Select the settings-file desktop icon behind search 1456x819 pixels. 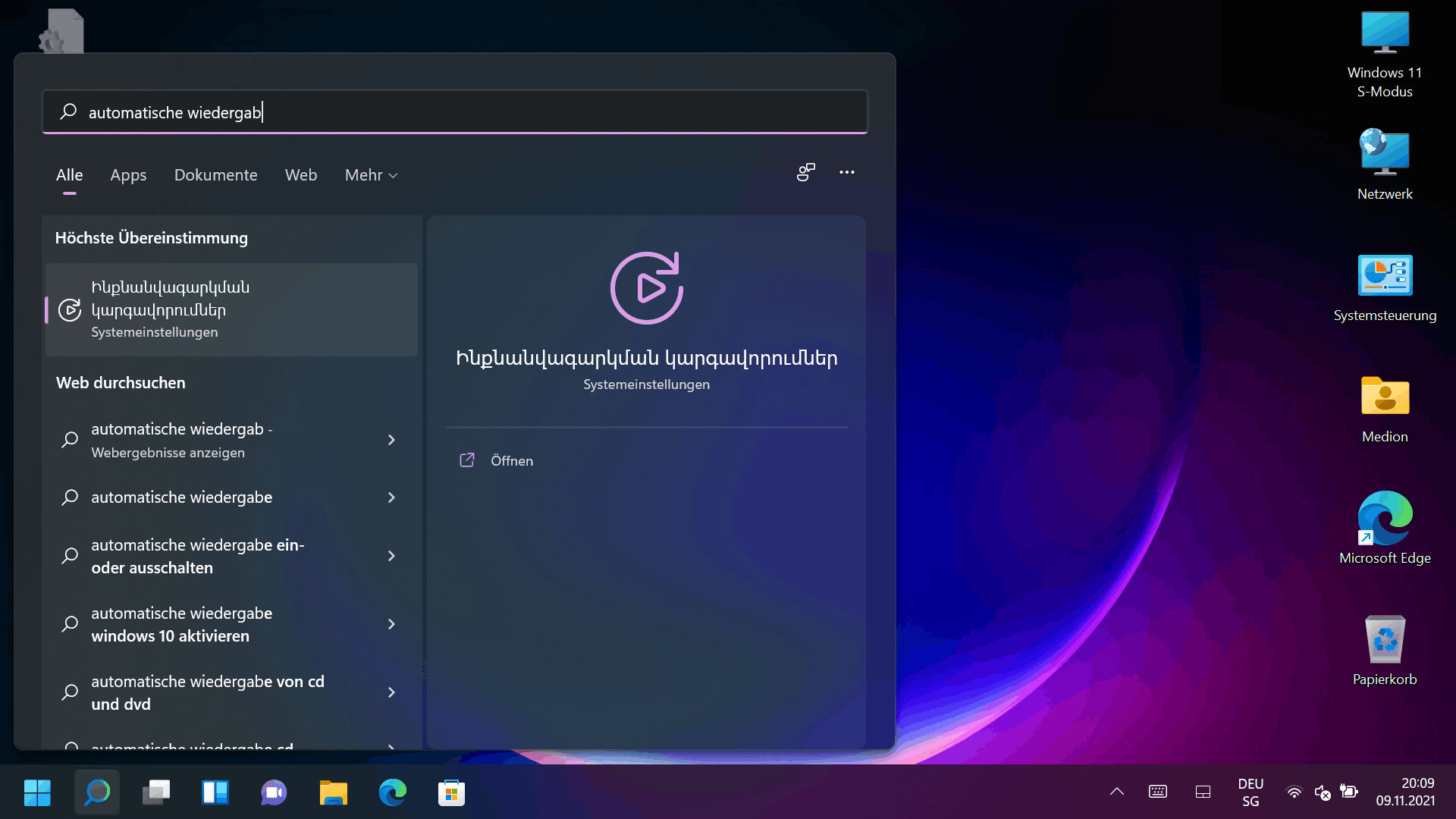pyautogui.click(x=62, y=30)
